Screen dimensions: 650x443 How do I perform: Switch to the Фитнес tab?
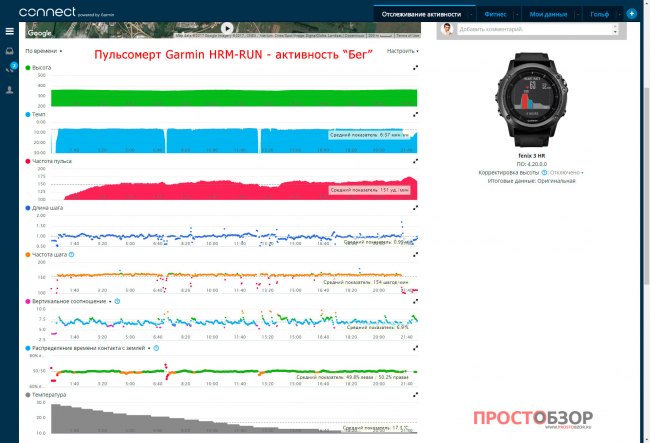tap(495, 14)
